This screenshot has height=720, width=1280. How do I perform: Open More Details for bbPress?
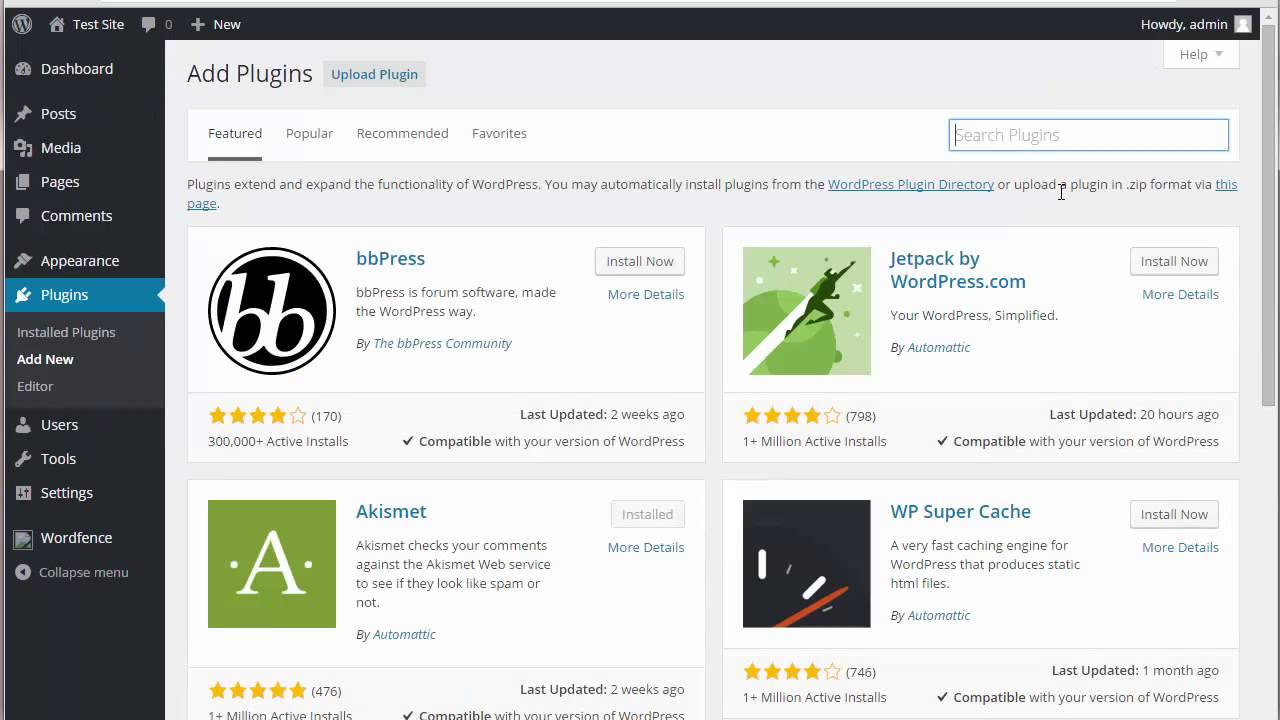tap(646, 294)
